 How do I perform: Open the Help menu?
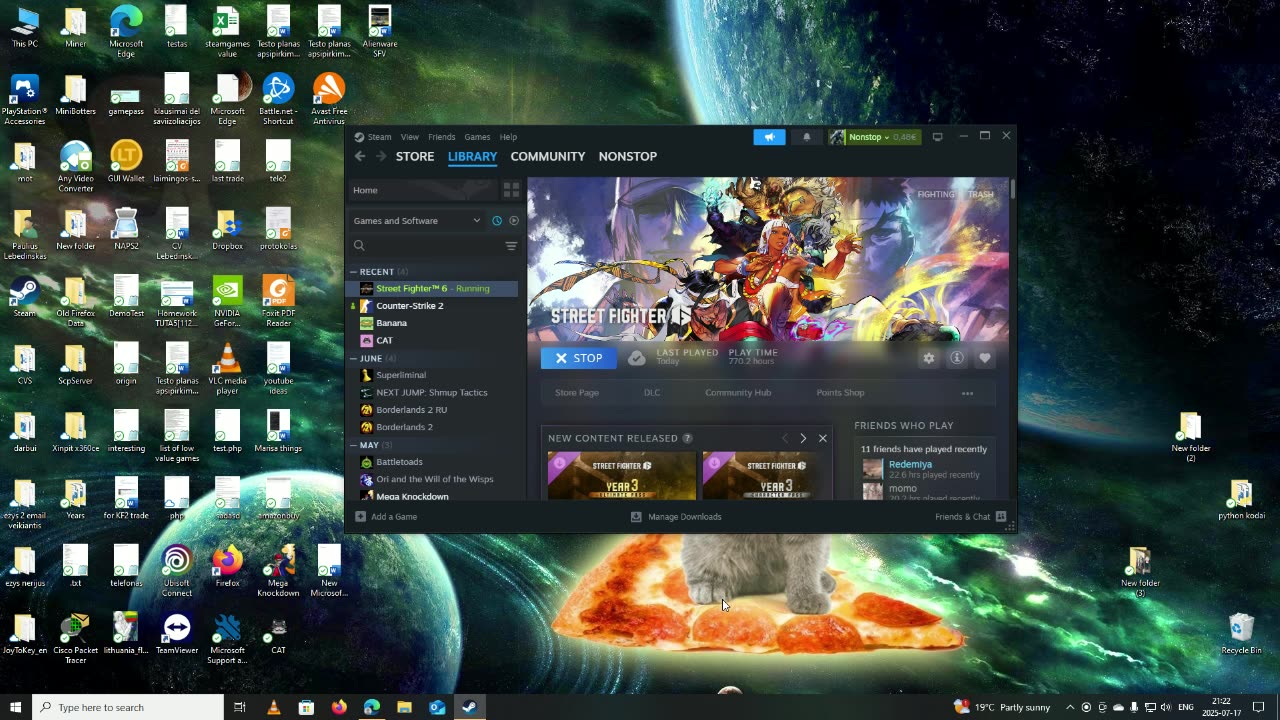508,137
